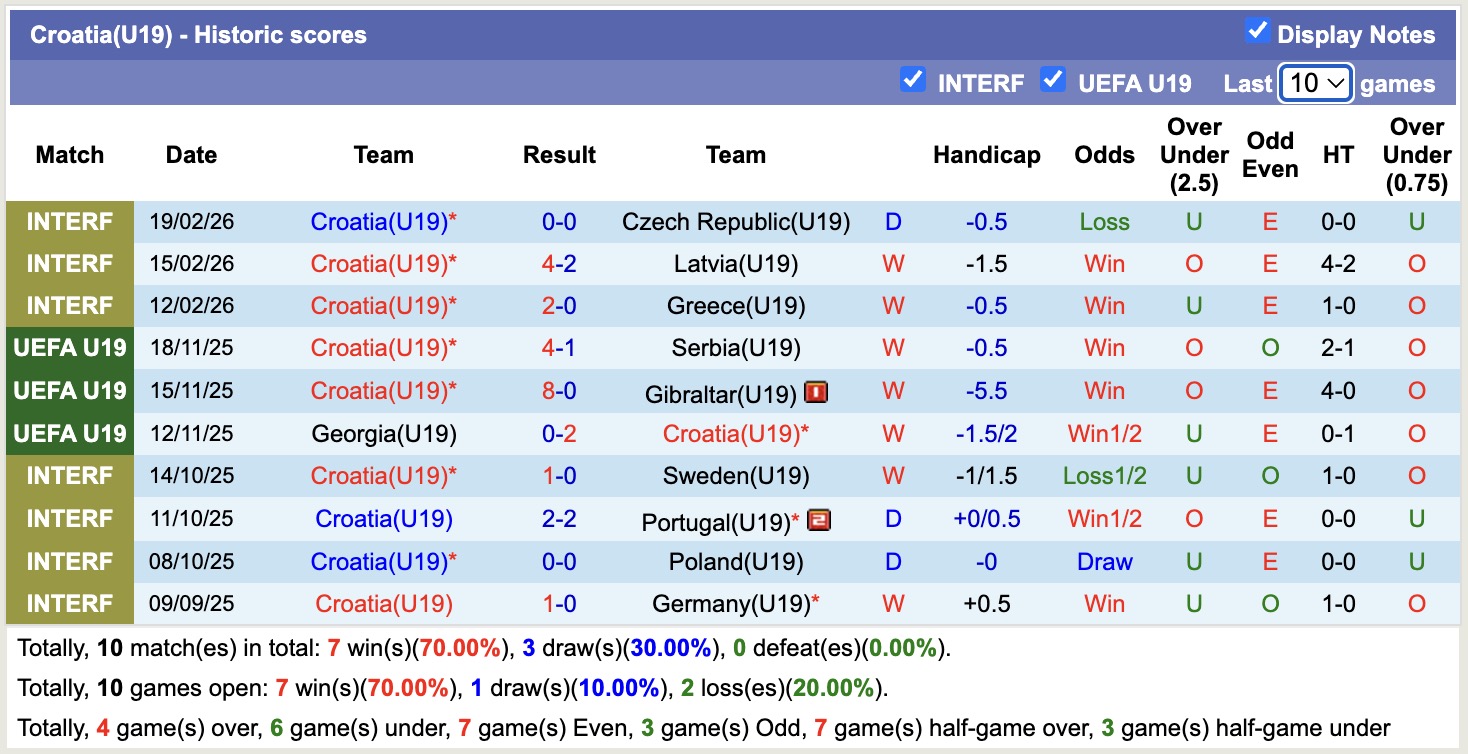Click Croatia(U19) link in the Portugal match row
This screenshot has width=1468, height=754.
384,519
